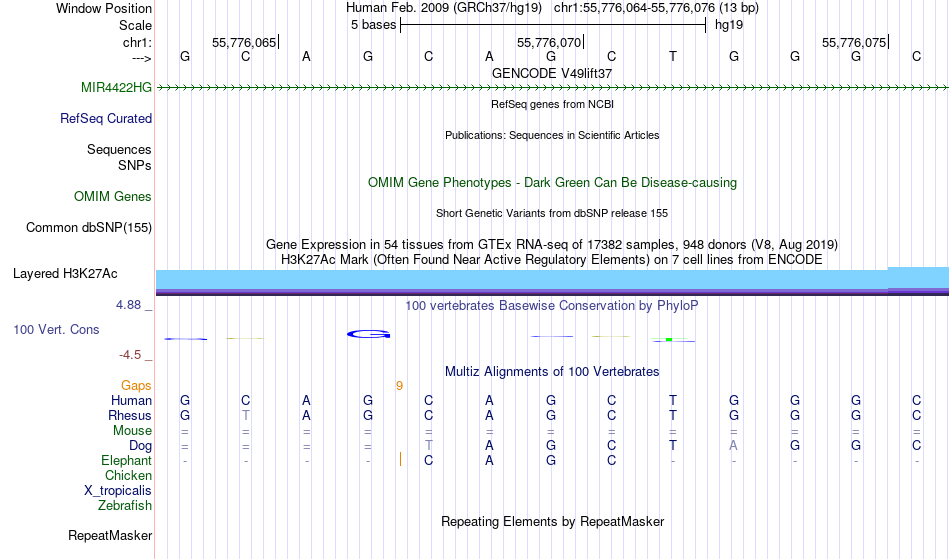
Task: Click the '5 bases' scale bar label
Action: click(x=373, y=25)
